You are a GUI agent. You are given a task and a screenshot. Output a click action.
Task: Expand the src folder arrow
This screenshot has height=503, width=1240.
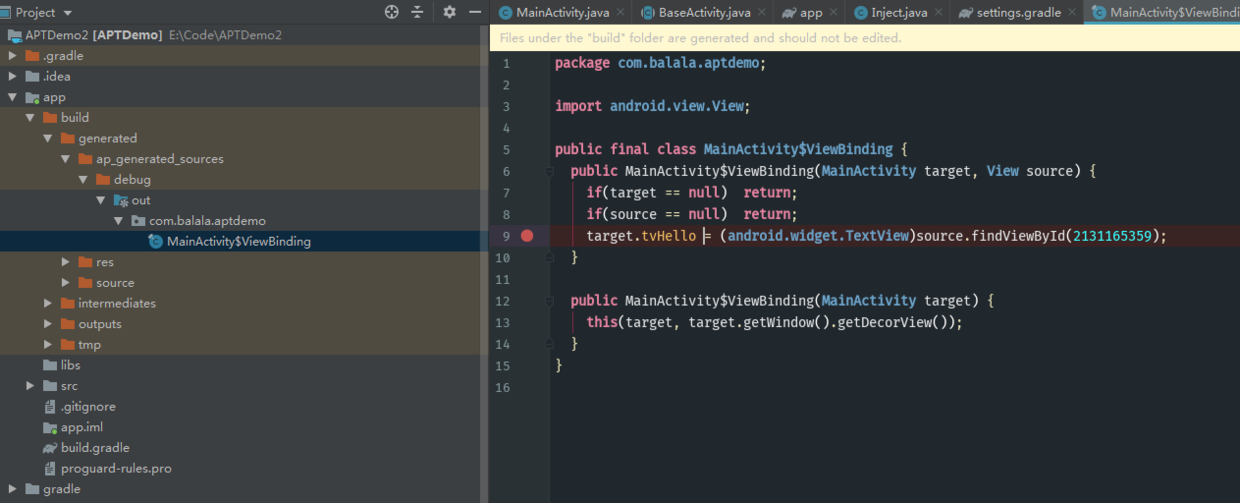click(30, 385)
